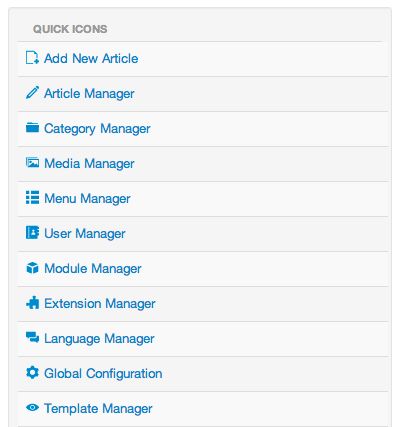Open the User Manager link
This screenshot has height=427, width=400.
(x=85, y=234)
